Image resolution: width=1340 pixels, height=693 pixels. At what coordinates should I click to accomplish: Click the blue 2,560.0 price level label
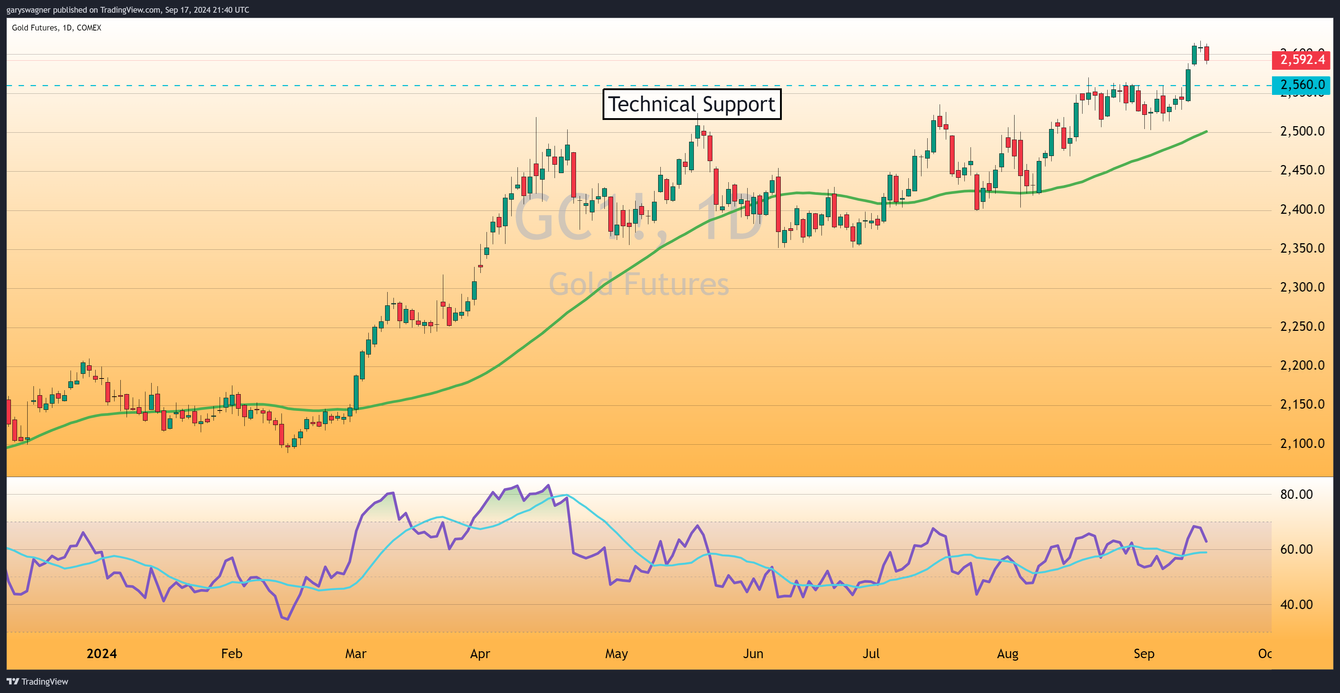tap(1300, 86)
